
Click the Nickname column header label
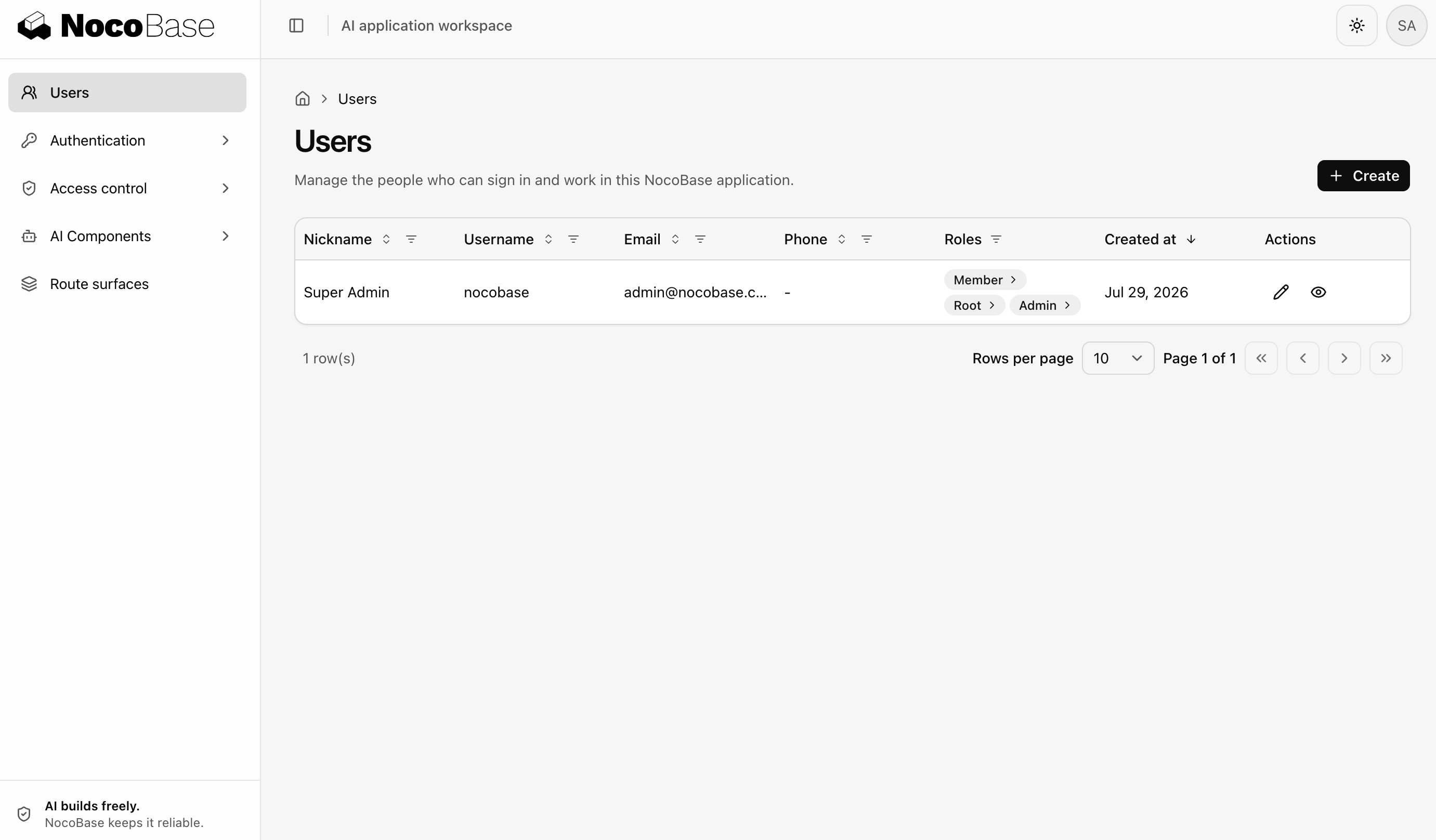click(337, 239)
